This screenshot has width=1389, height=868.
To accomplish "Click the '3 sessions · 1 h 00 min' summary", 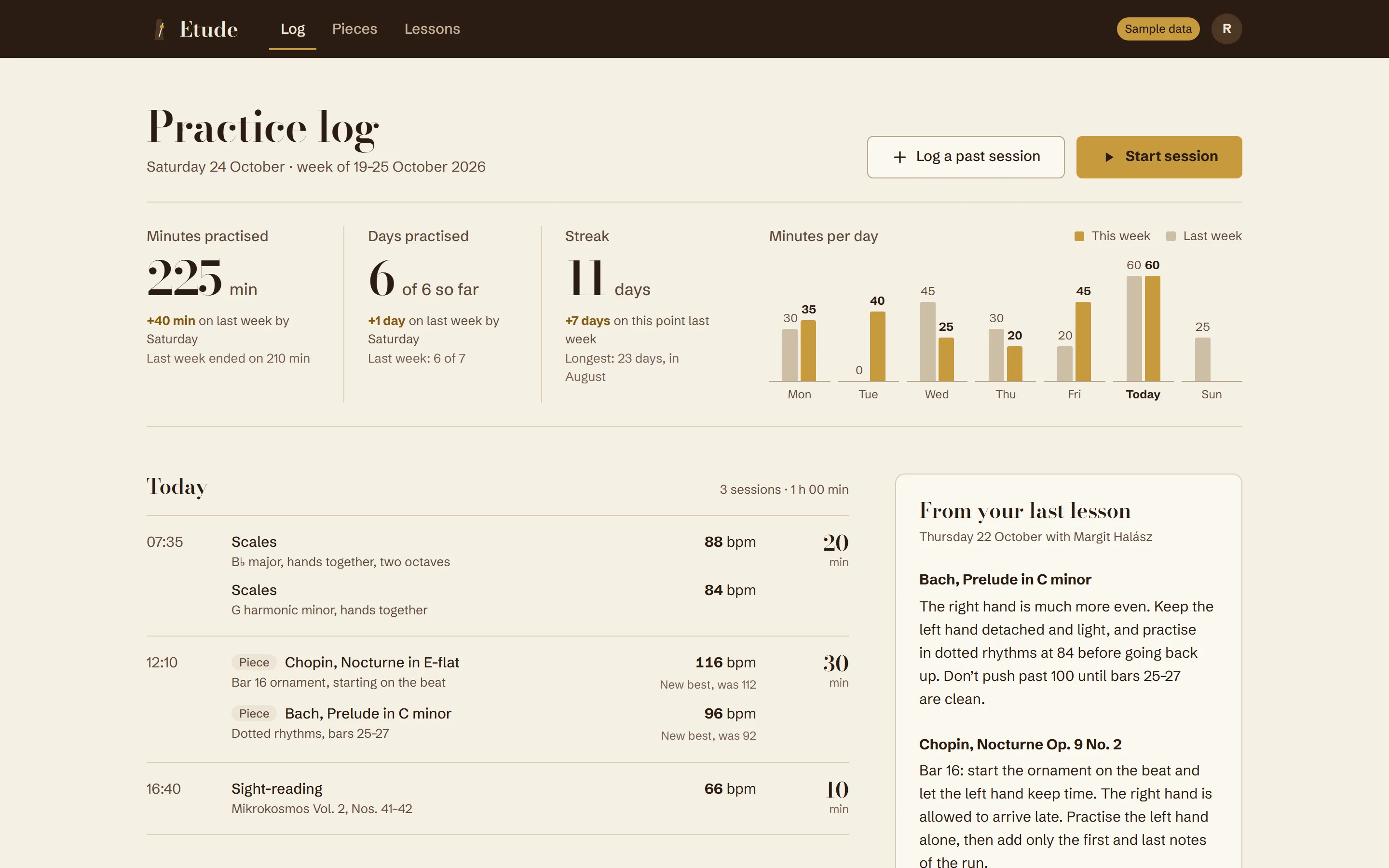I will tap(784, 489).
